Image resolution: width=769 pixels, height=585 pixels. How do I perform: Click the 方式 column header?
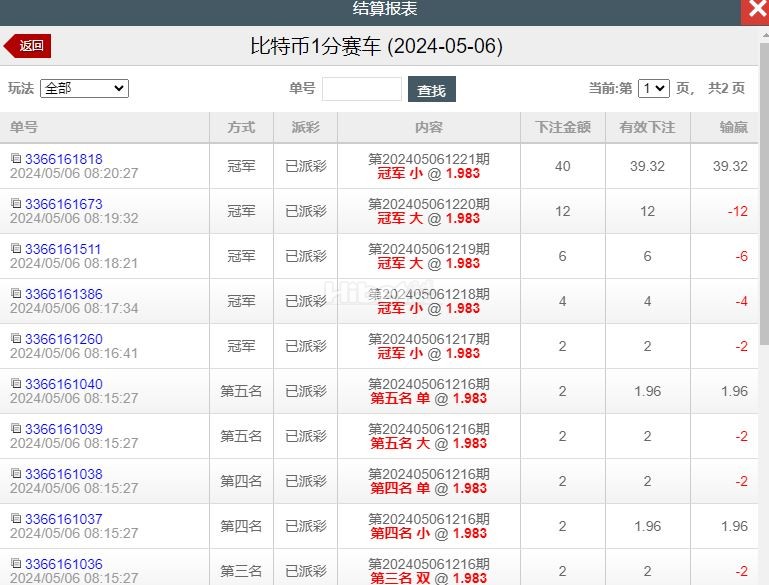point(241,127)
